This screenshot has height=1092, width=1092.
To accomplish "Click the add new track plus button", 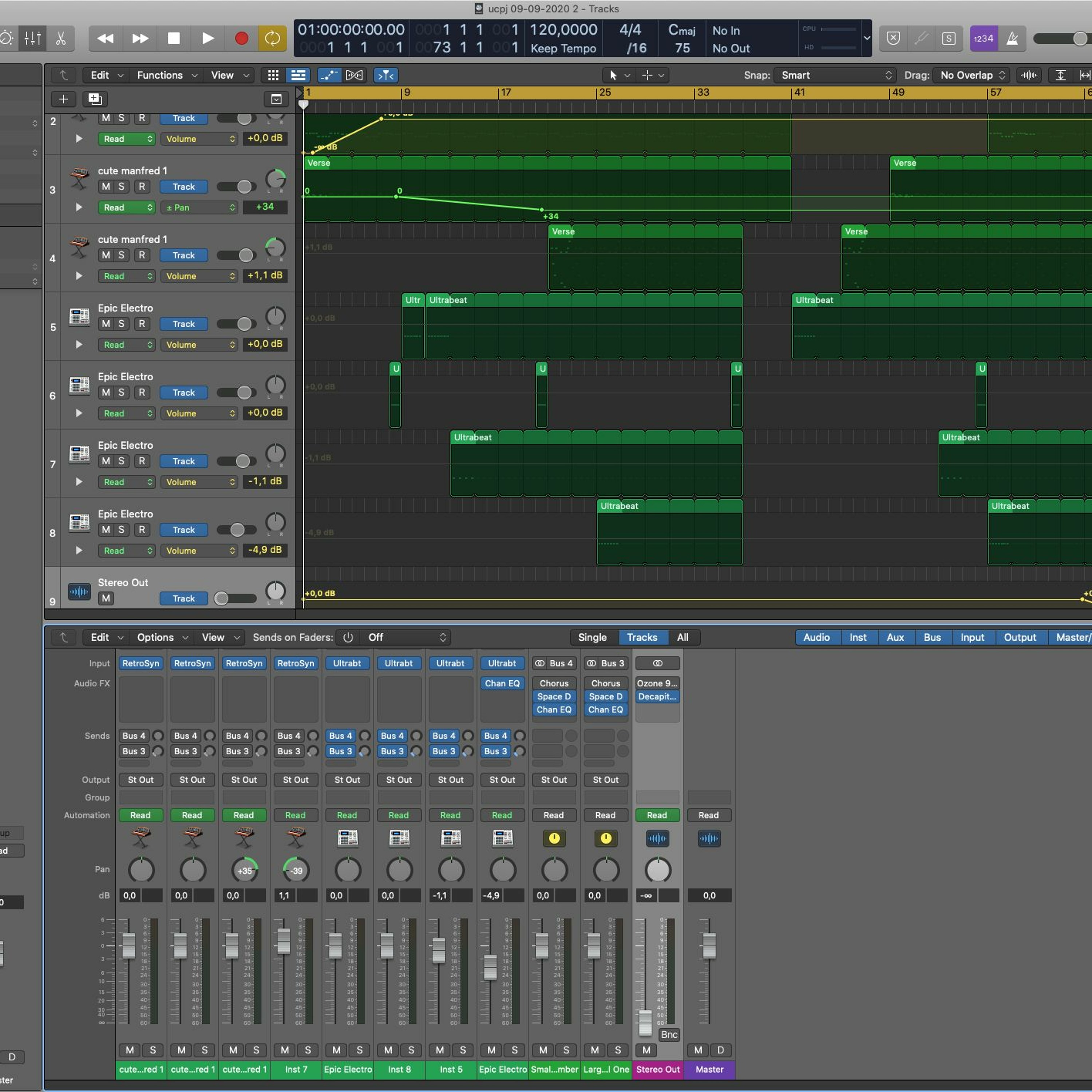I will tap(63, 99).
